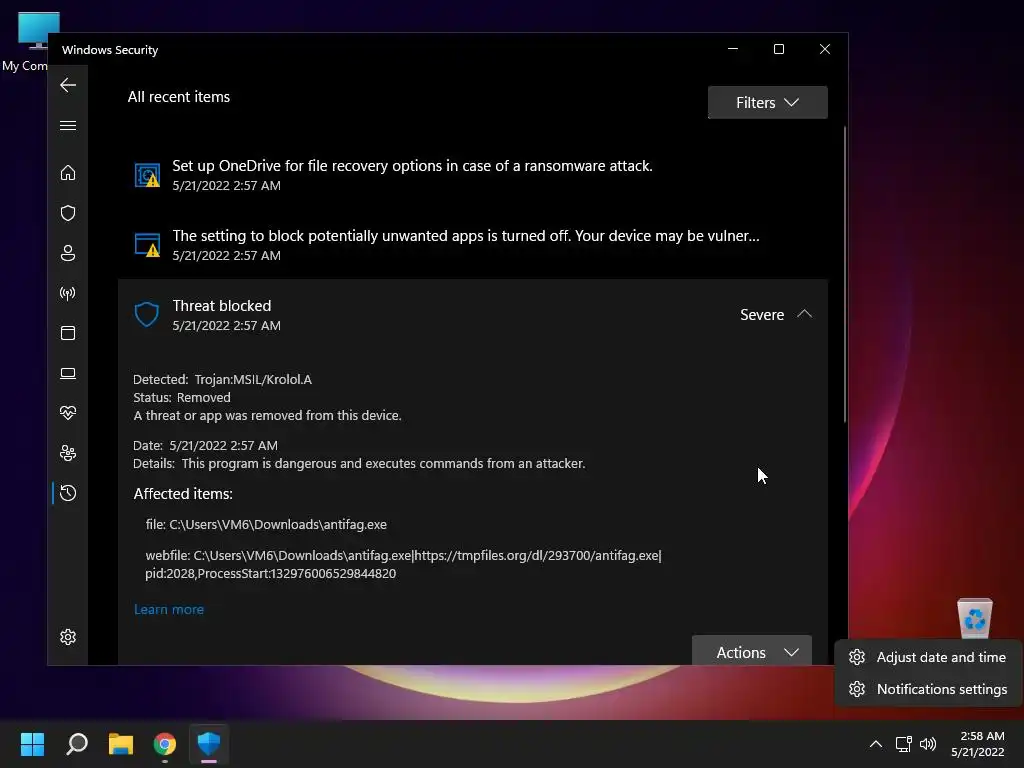Click the webfile tmpfiles.org URL text
Screen dimensions: 1024x768
coord(537,556)
